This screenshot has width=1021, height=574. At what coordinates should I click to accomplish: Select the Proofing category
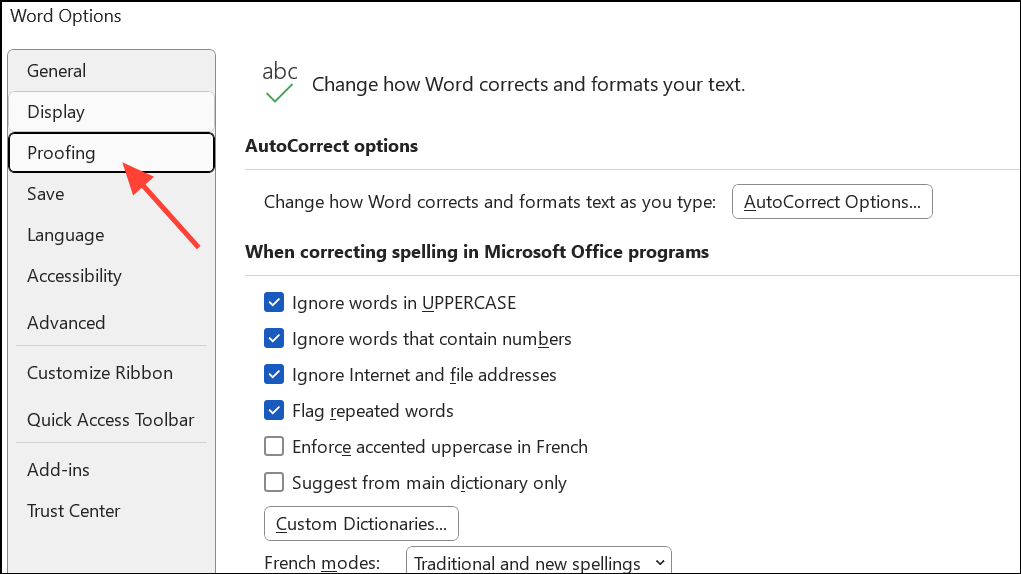tap(62, 153)
